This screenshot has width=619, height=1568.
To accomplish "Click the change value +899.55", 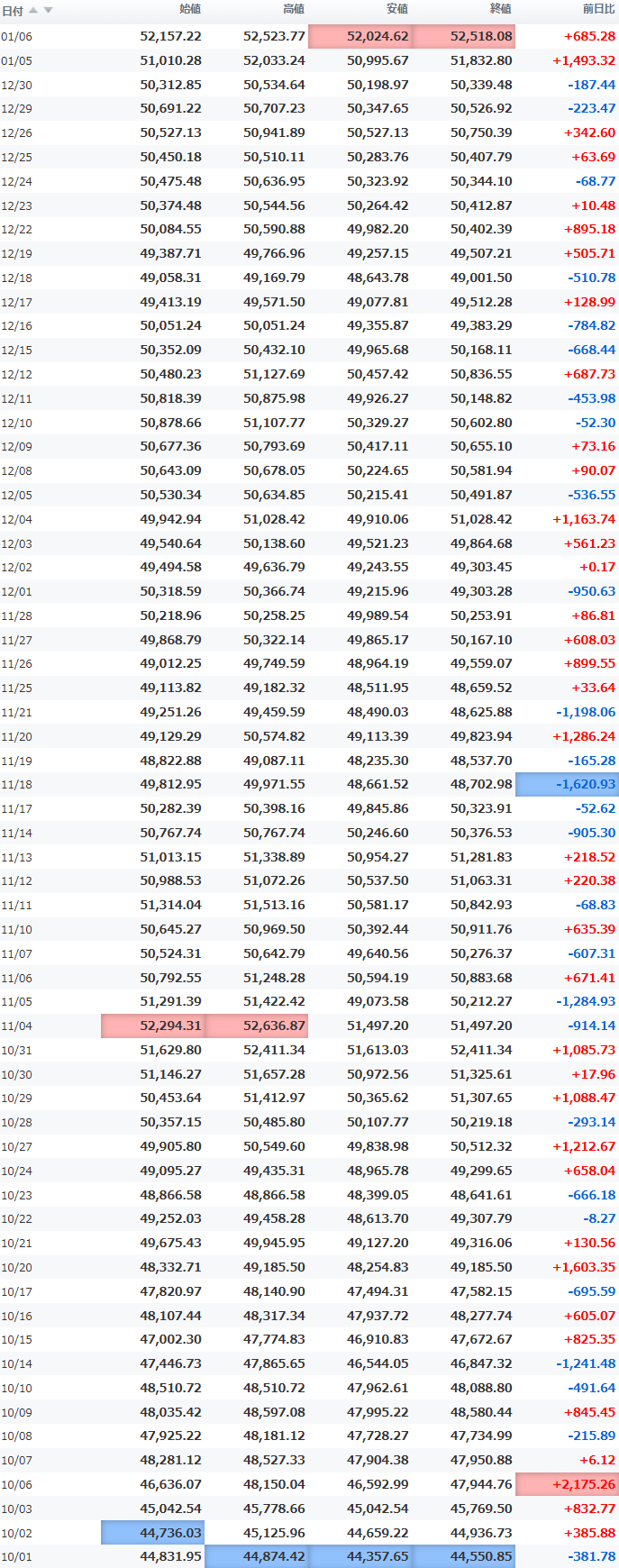I will click(x=589, y=664).
